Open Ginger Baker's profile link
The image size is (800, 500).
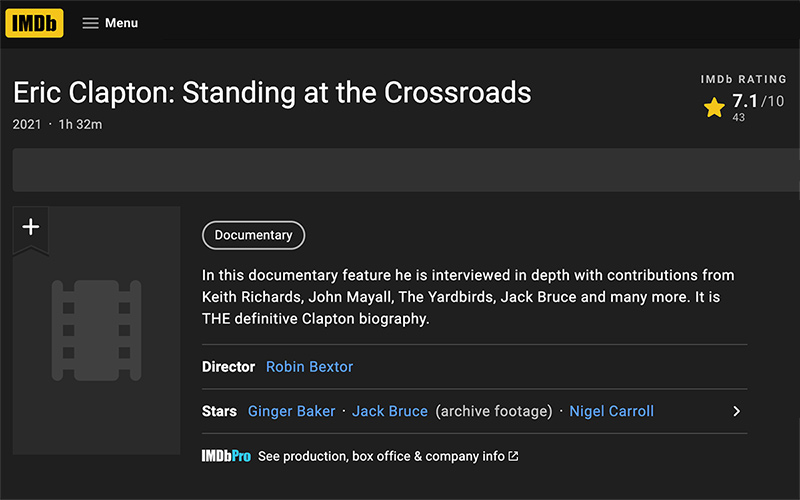click(x=291, y=411)
